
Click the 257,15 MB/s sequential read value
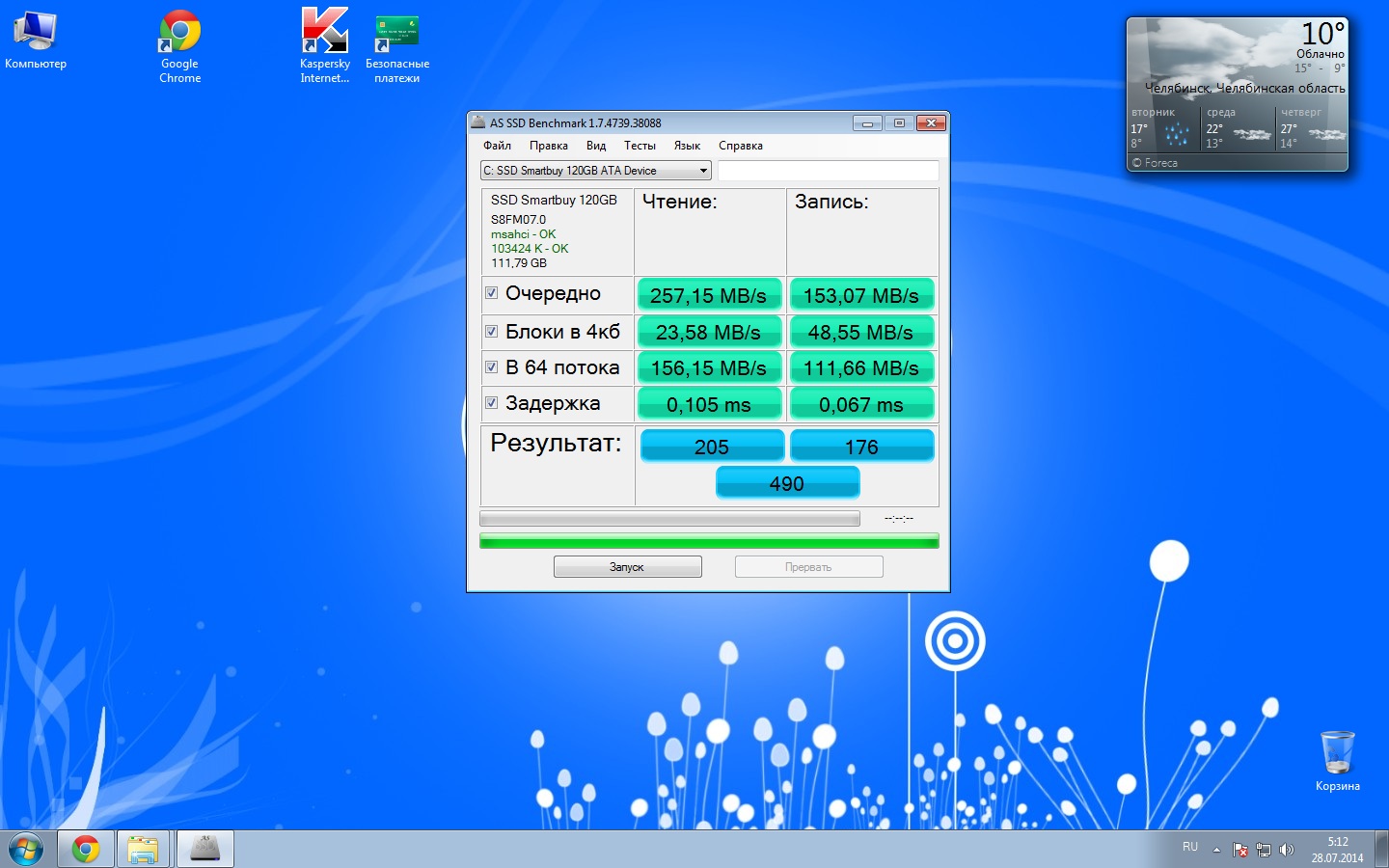[x=709, y=295]
